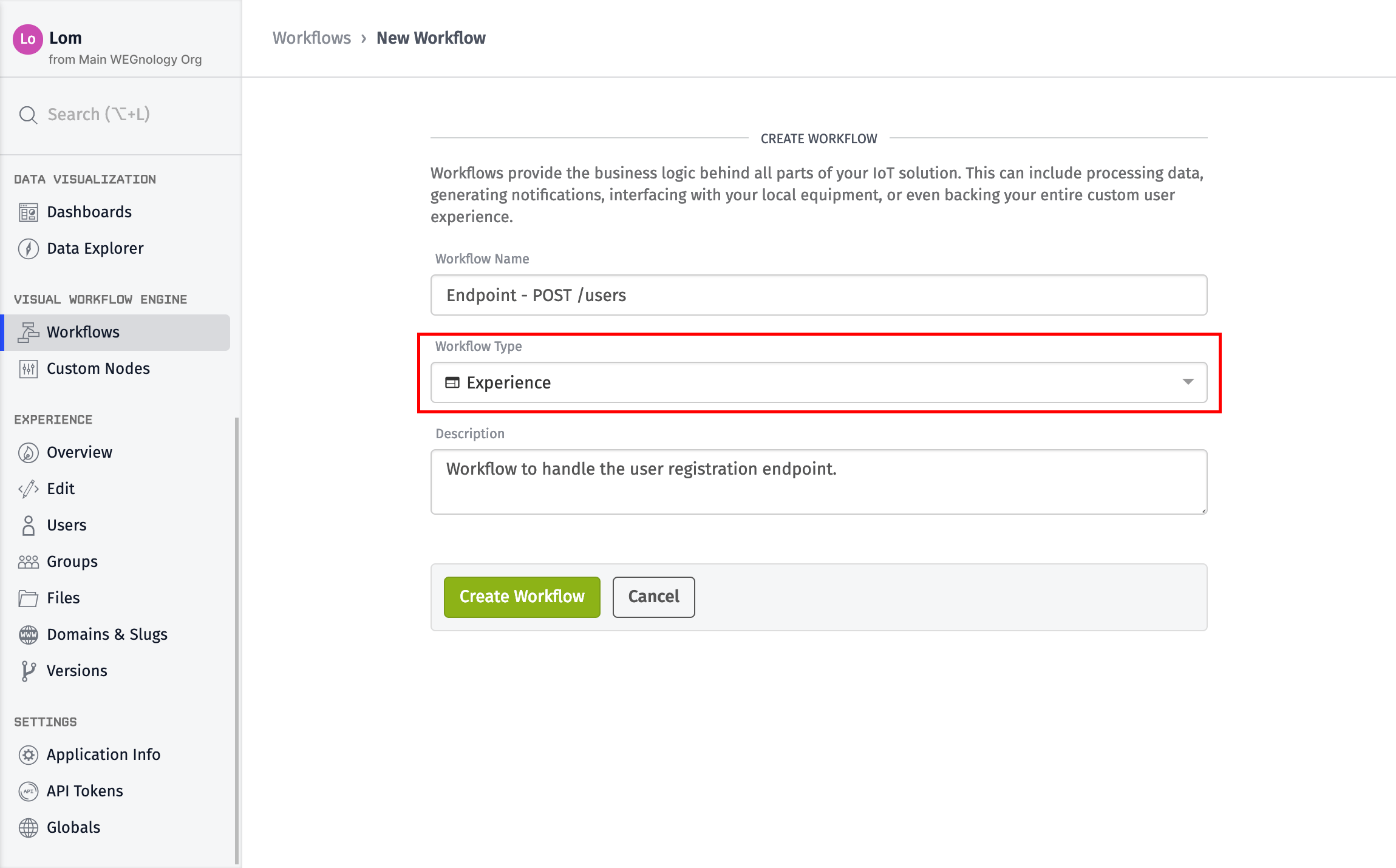
Task: Click the Create Workflow button
Action: (x=522, y=597)
